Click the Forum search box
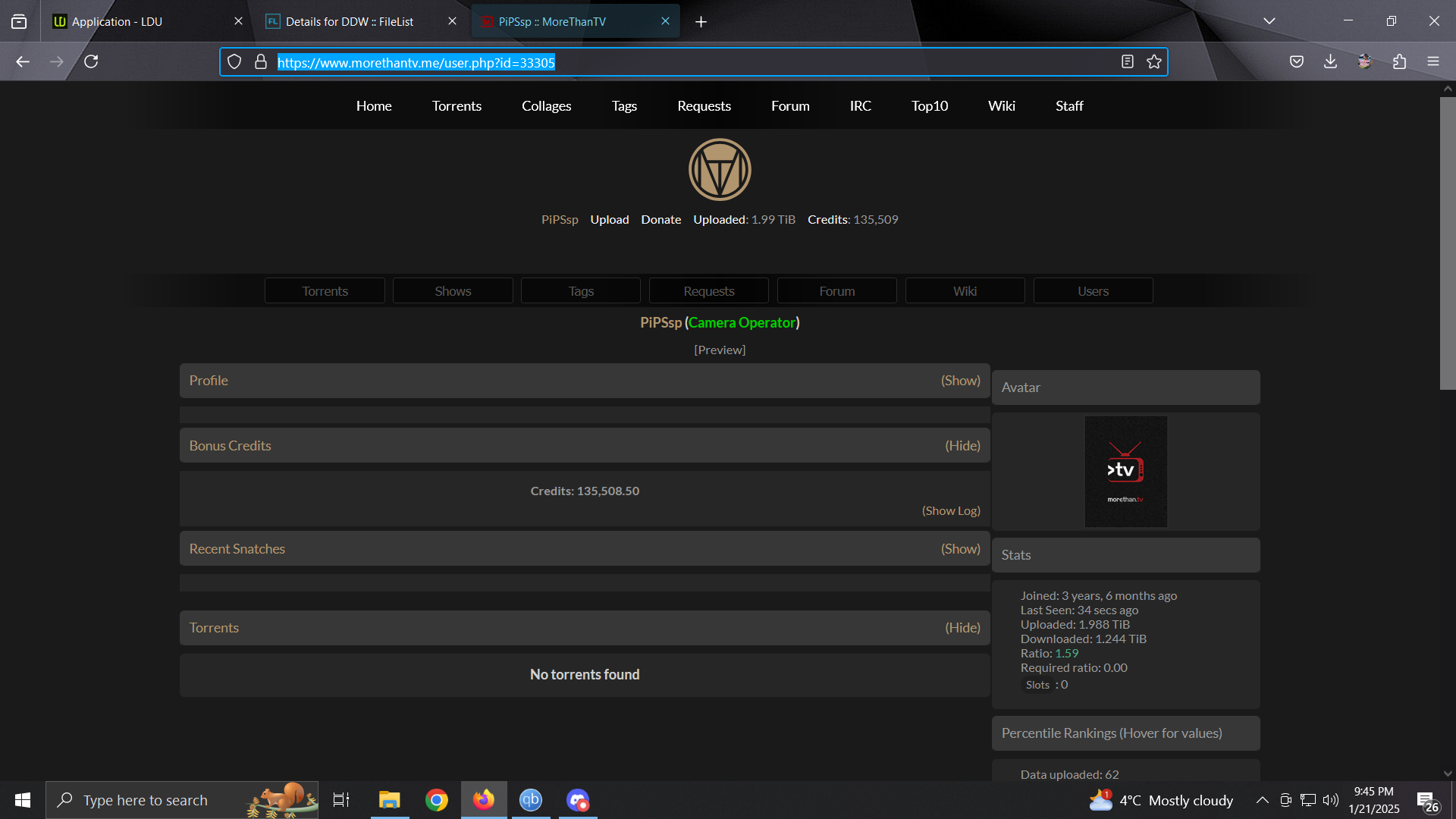The height and width of the screenshot is (819, 1456). tap(836, 291)
